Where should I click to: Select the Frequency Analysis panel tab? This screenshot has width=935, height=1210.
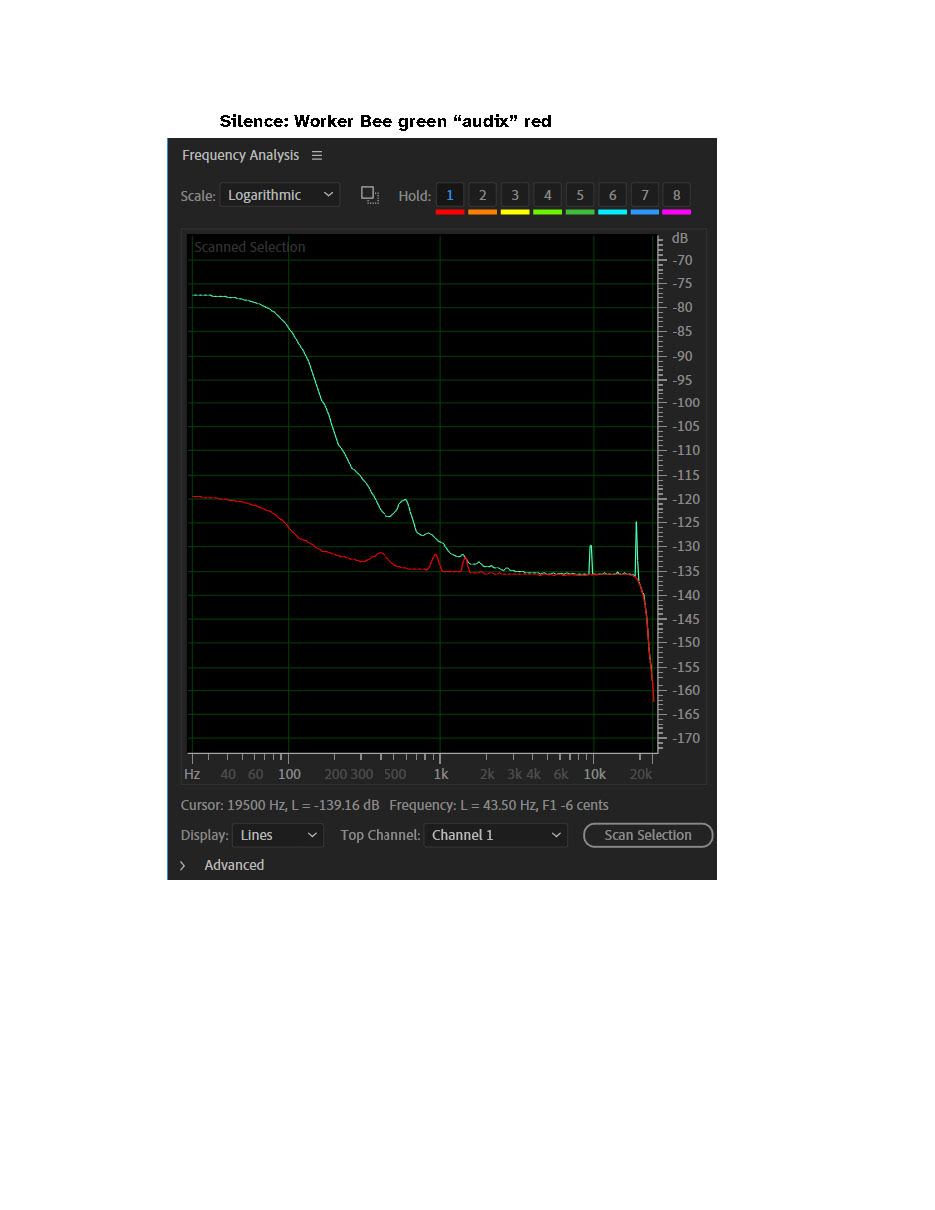[240, 155]
